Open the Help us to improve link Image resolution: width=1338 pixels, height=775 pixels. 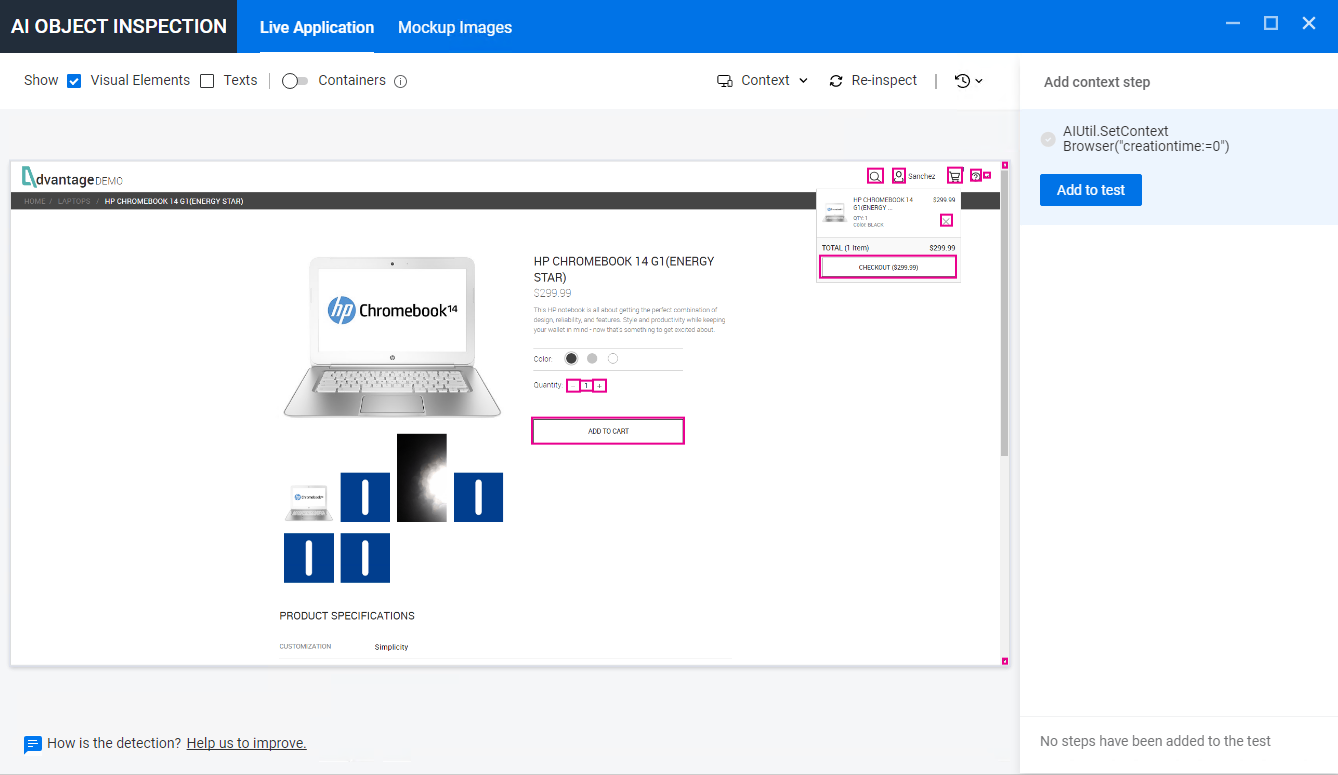246,743
